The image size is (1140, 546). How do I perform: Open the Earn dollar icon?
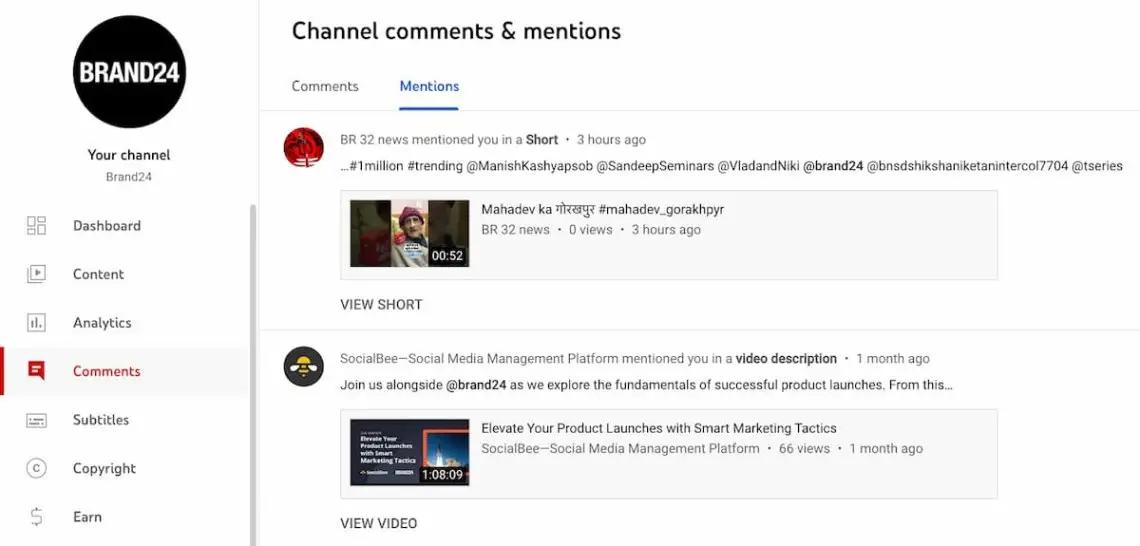(x=36, y=517)
